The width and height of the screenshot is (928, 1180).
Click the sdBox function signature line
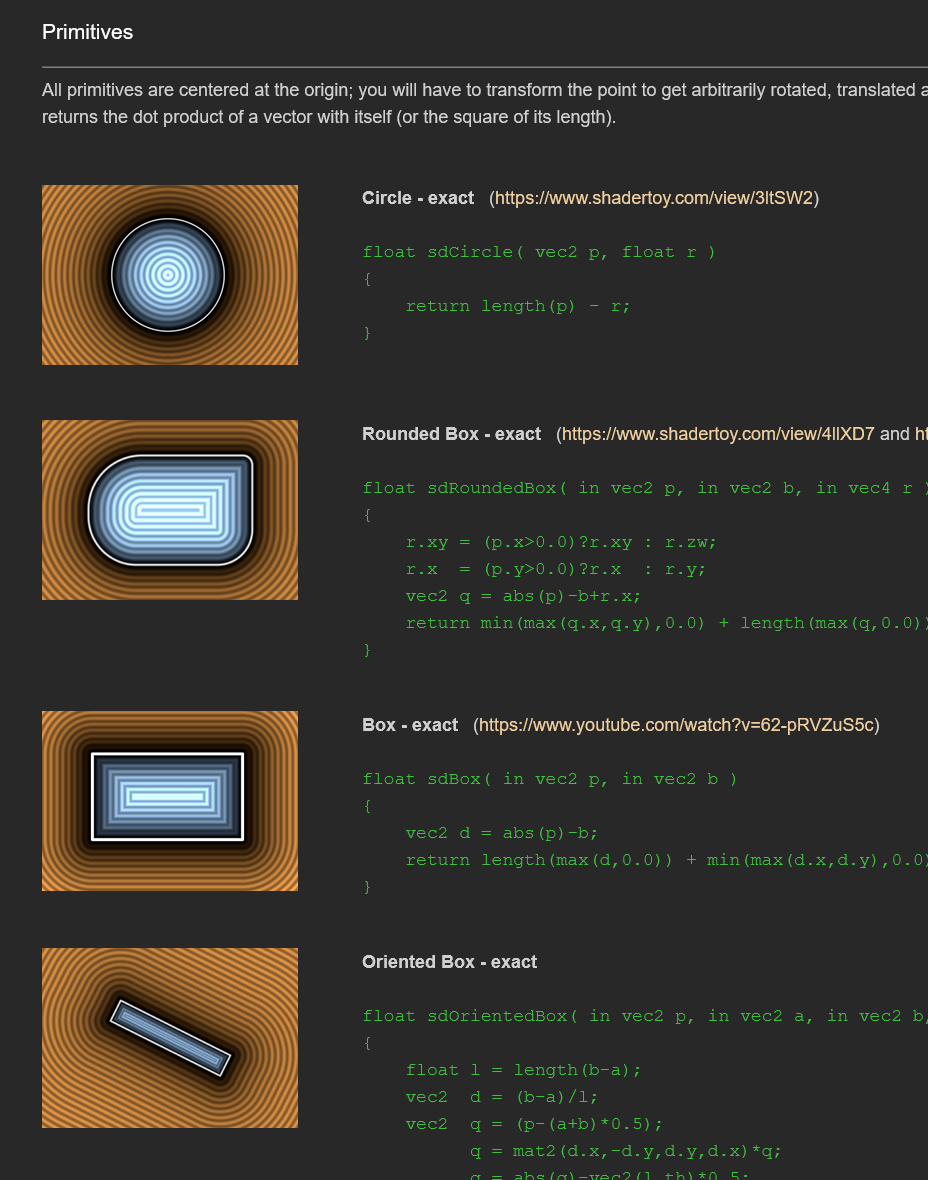549,779
